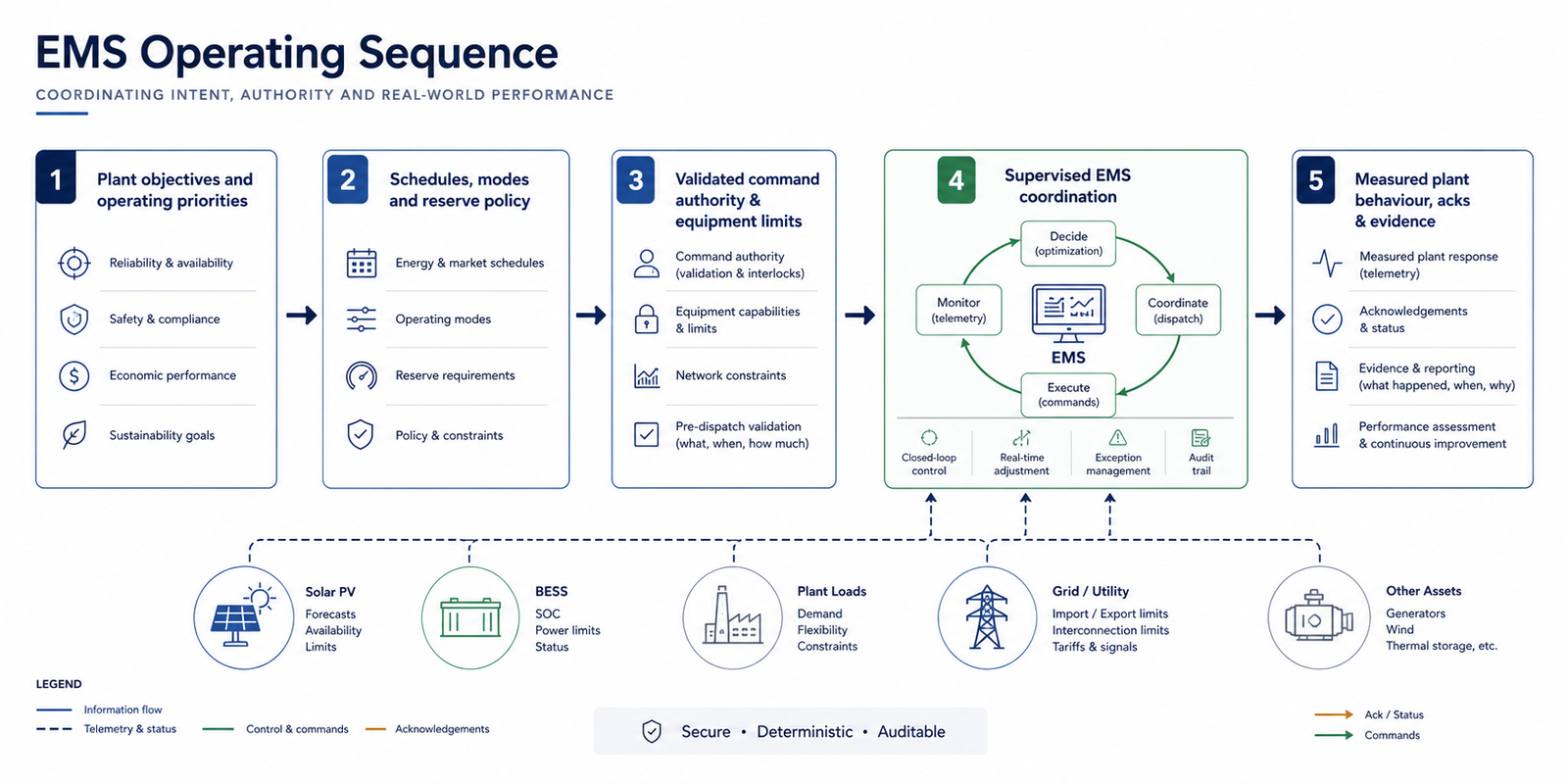Click the Audit trail document icon

pyautogui.click(x=1200, y=437)
